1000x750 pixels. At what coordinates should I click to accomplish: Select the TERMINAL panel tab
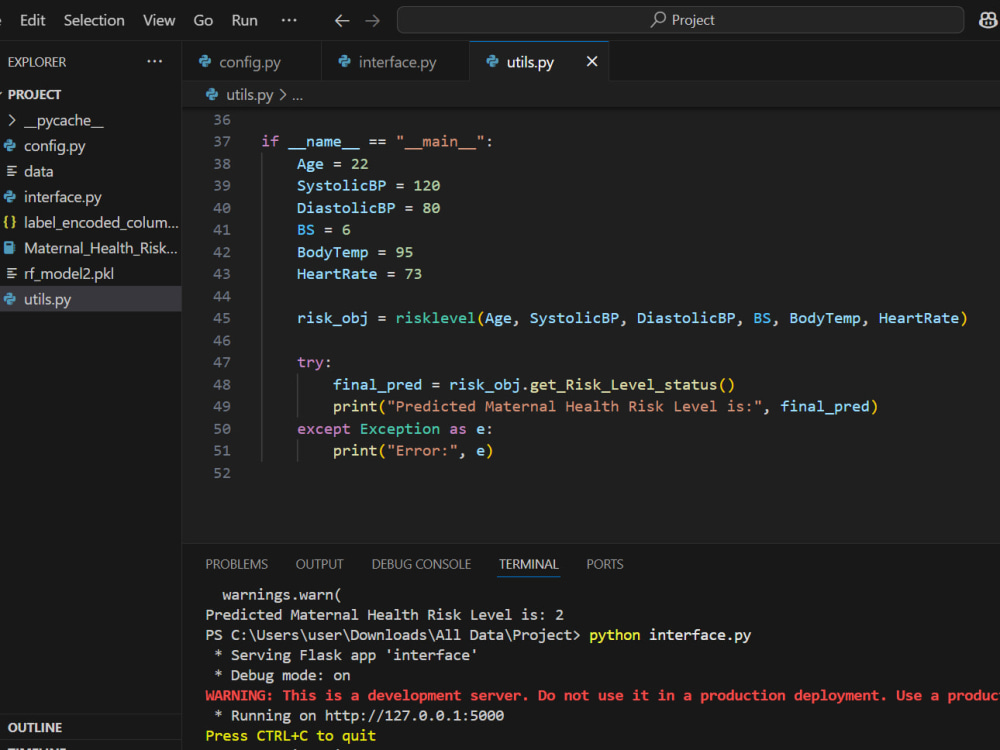tap(529, 564)
